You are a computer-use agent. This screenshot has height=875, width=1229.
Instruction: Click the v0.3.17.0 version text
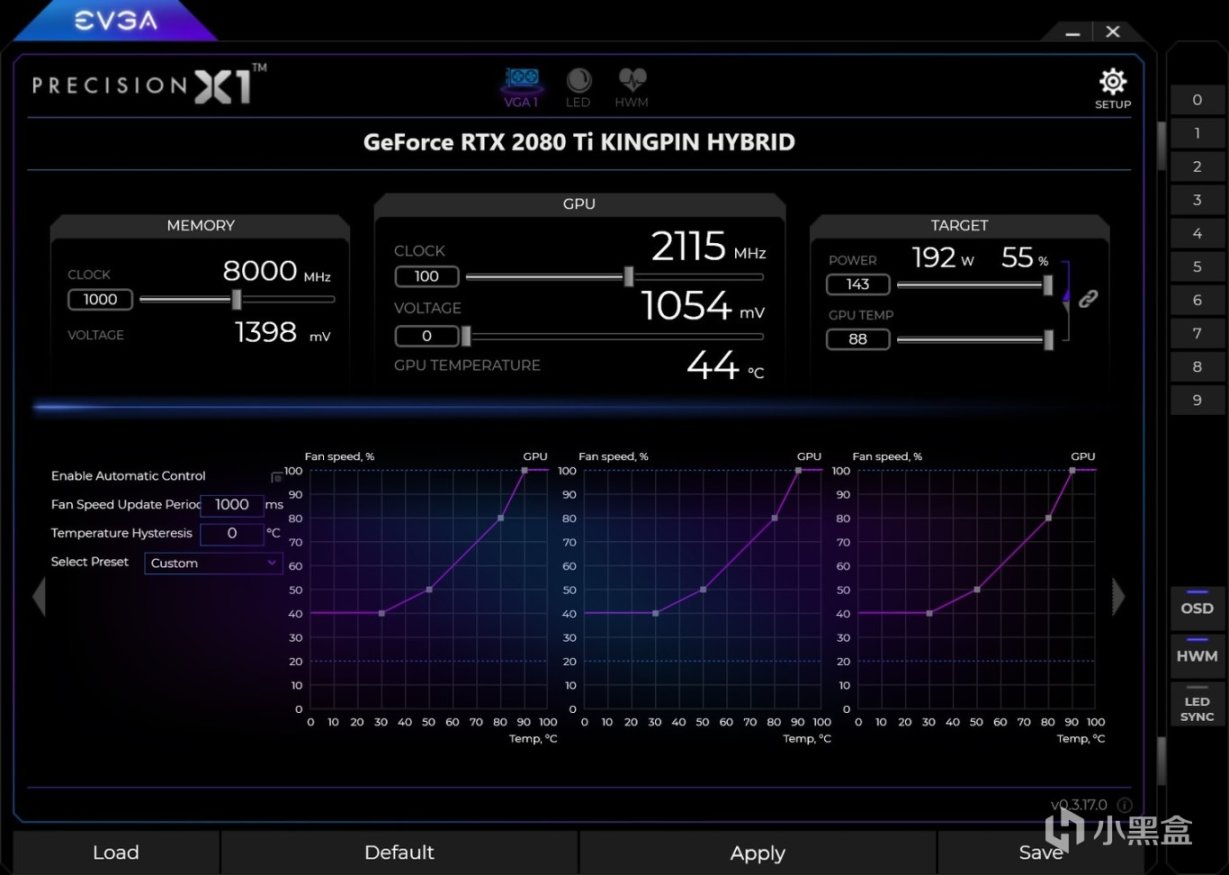(1080, 805)
